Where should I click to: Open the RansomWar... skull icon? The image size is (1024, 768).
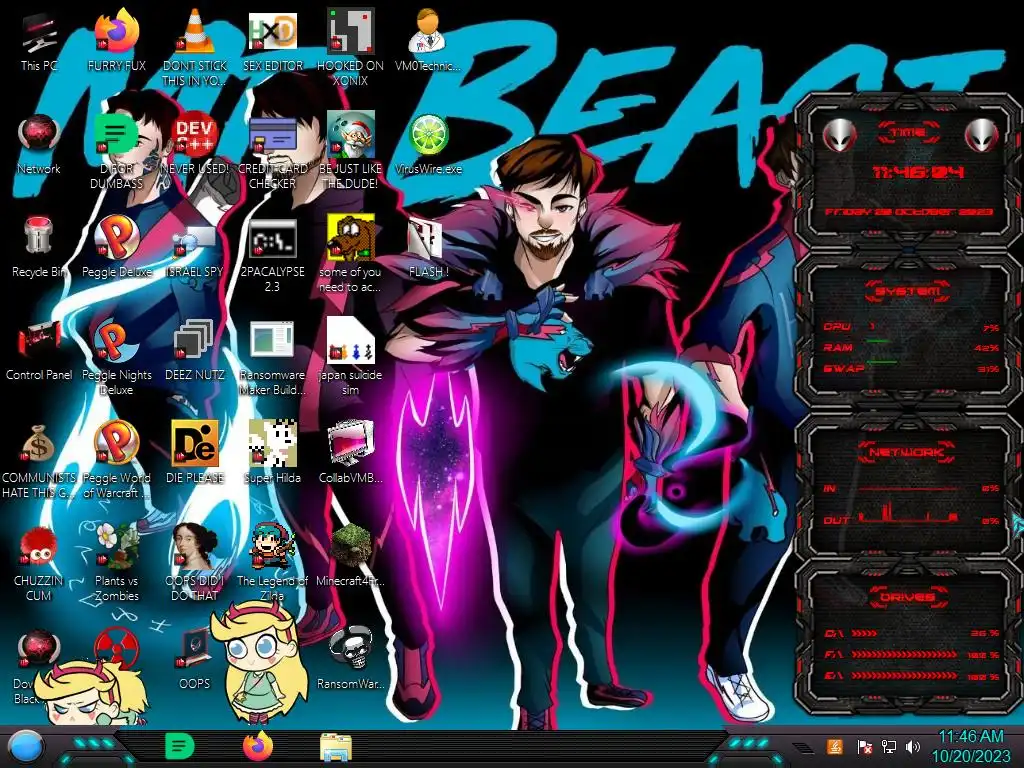350,658
